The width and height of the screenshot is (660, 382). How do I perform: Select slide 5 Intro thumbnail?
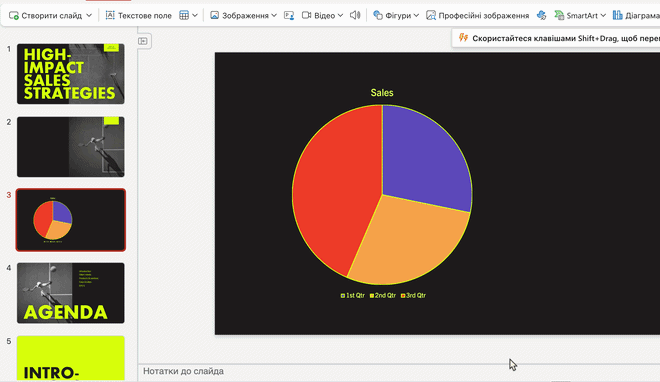(71, 358)
